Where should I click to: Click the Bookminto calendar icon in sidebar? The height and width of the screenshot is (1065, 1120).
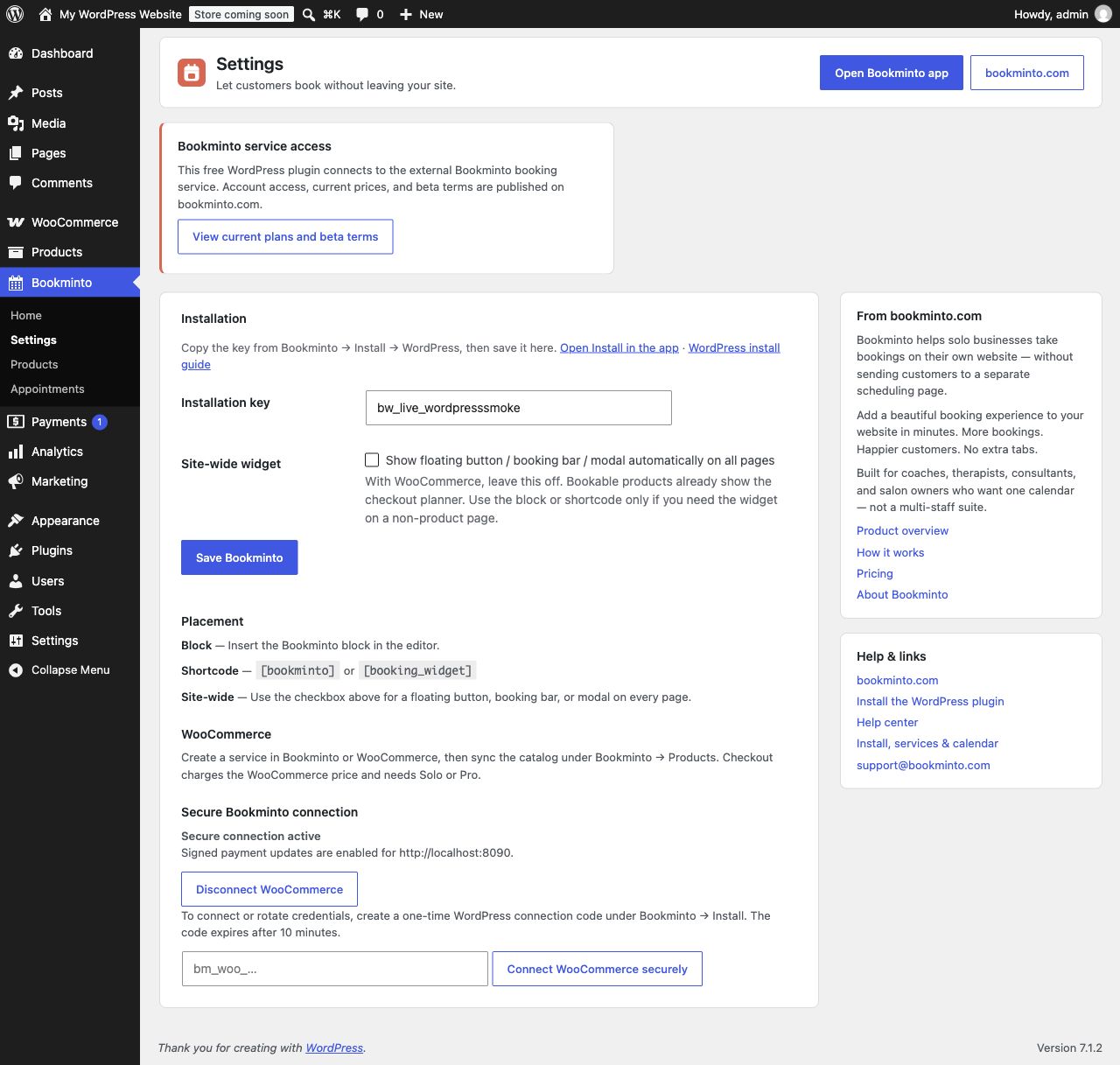[x=16, y=283]
